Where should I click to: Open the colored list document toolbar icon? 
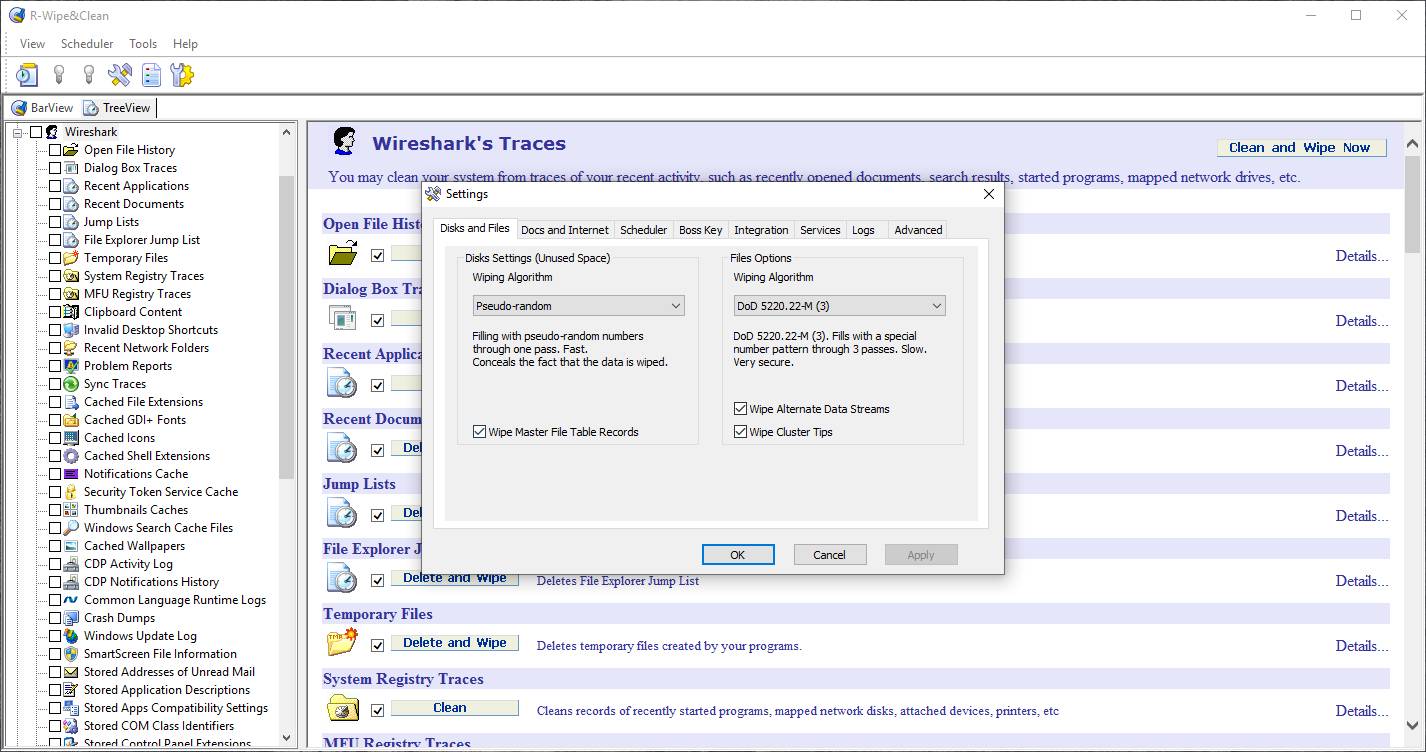pyautogui.click(x=151, y=75)
